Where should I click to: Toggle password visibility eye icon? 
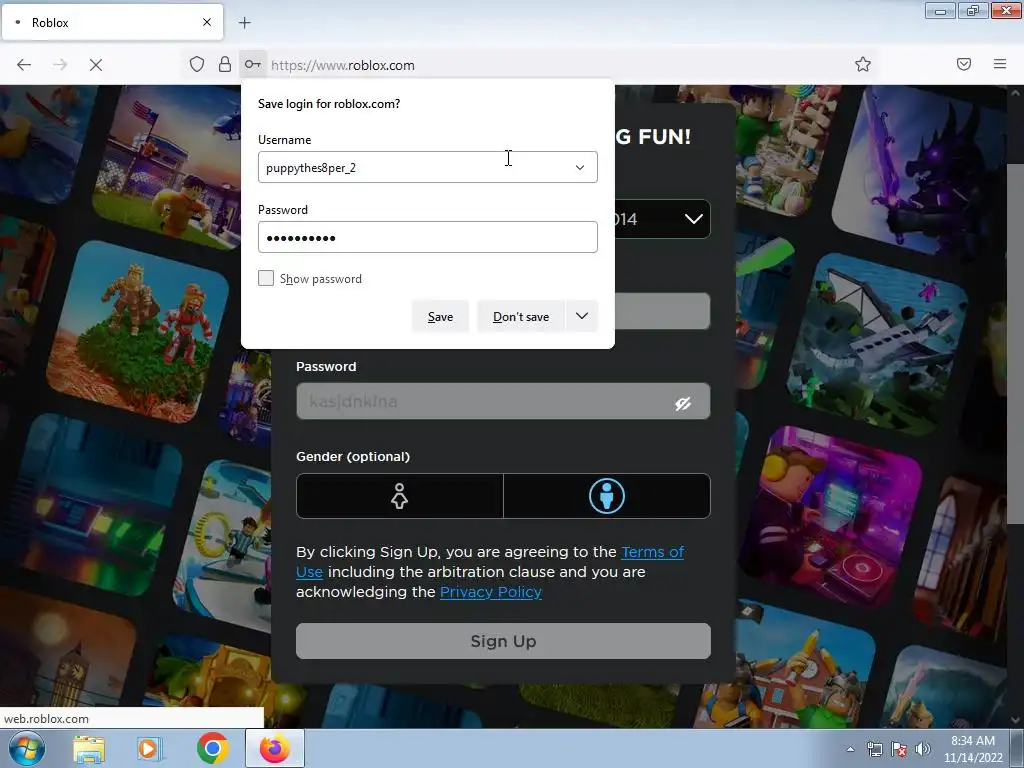(x=683, y=404)
